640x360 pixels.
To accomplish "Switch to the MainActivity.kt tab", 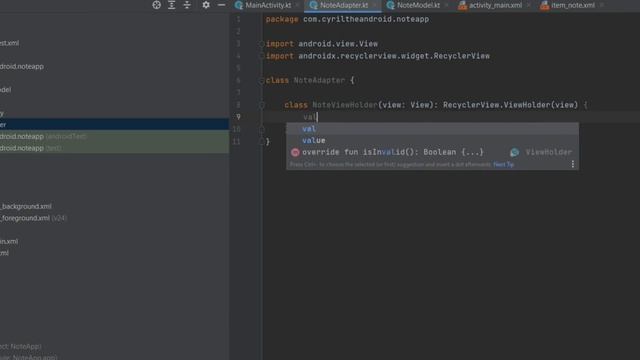I will tap(268, 5).
